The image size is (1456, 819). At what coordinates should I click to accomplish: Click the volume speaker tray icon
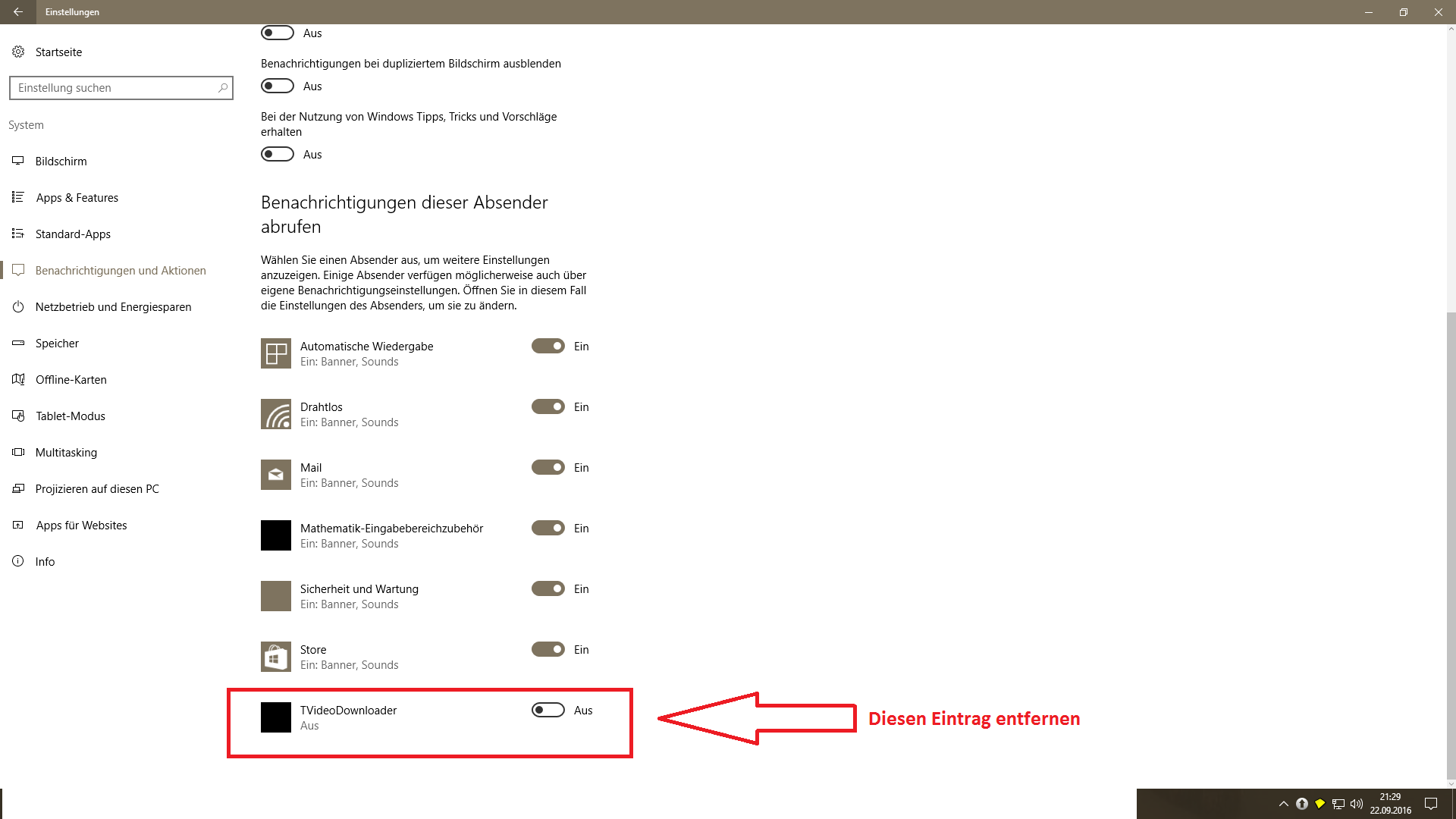pos(1357,804)
